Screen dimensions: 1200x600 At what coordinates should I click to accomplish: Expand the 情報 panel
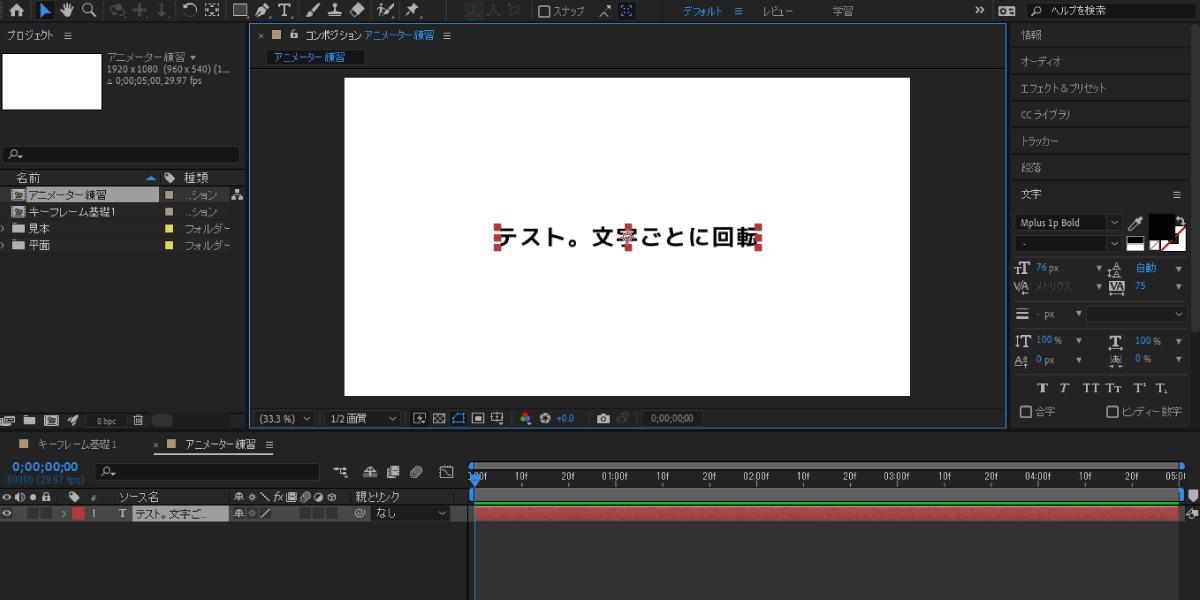(x=1031, y=34)
